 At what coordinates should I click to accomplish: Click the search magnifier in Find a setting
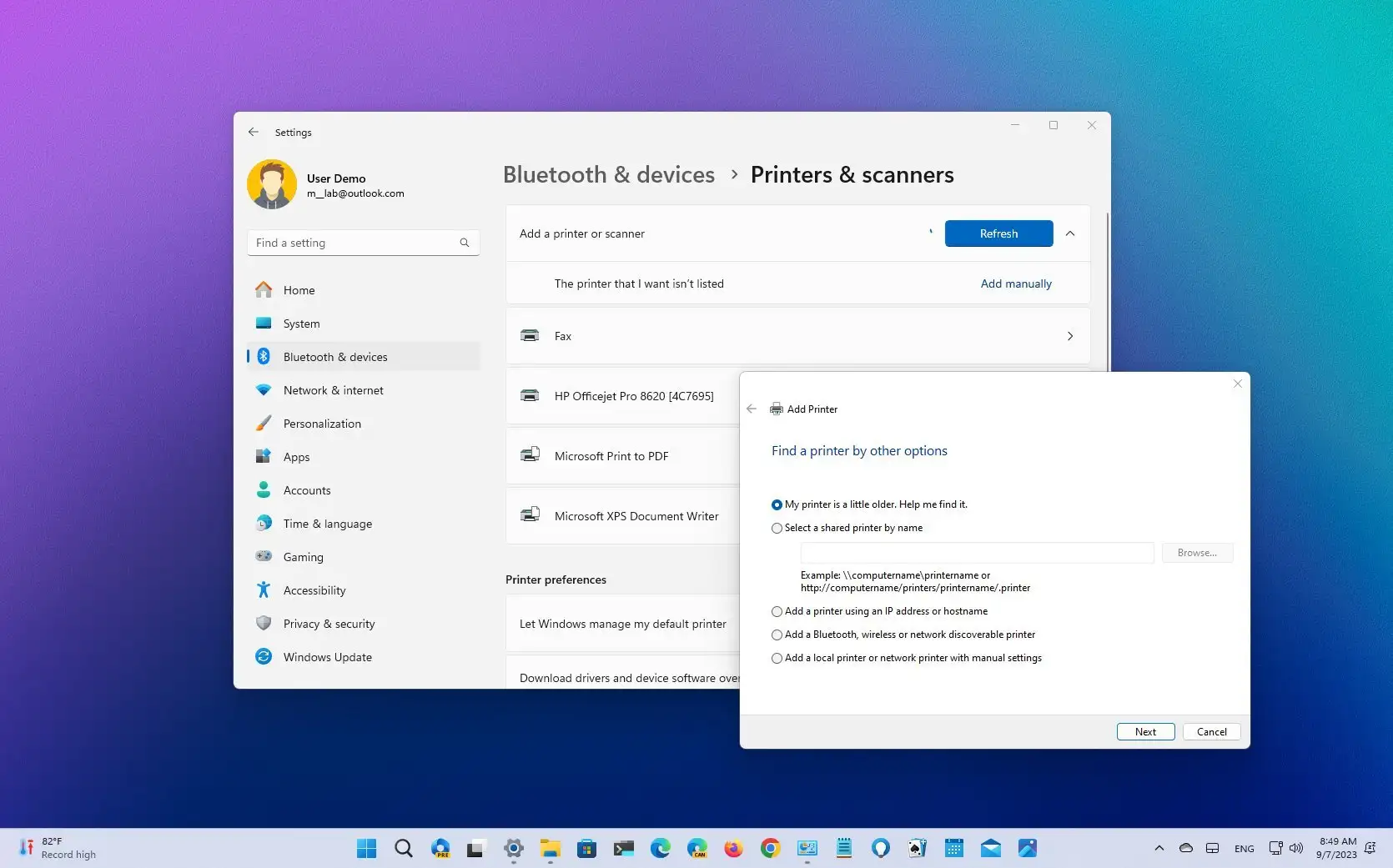tap(465, 243)
